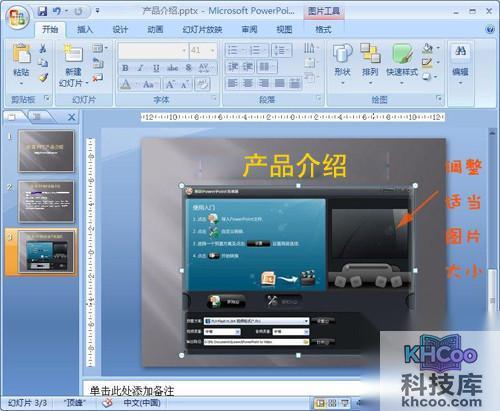Click the 中文(中国) language indicator
The width and height of the screenshot is (500, 411).
click(142, 403)
